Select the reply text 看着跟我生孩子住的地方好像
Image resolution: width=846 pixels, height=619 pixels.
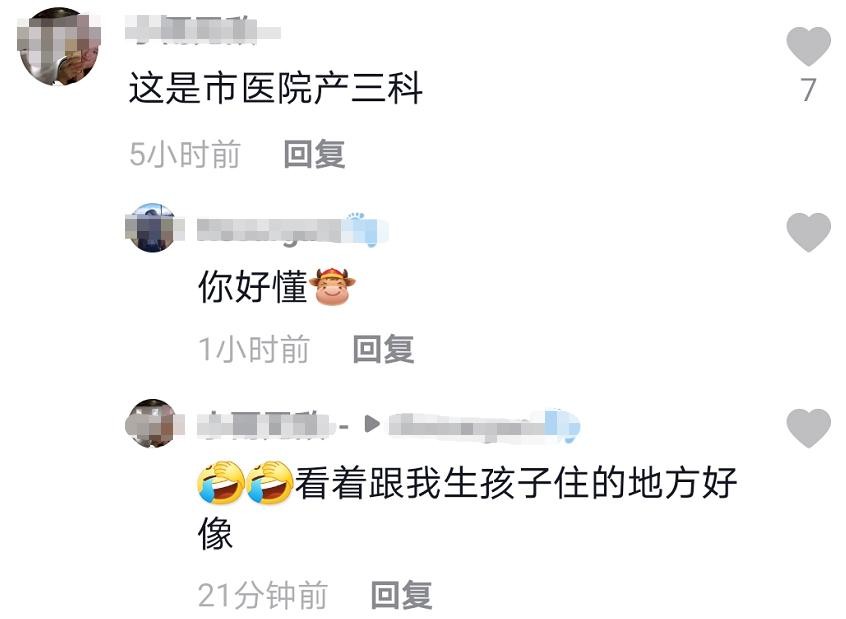click(x=468, y=506)
